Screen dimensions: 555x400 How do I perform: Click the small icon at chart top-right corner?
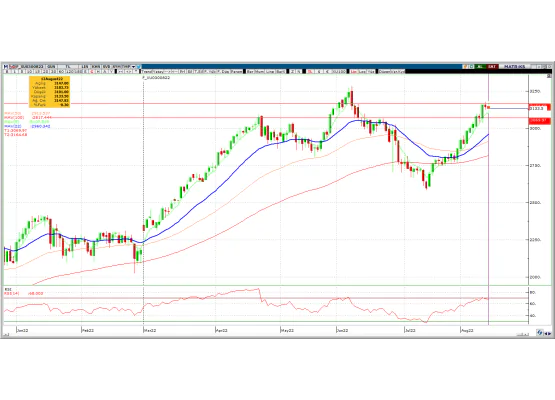point(549,76)
